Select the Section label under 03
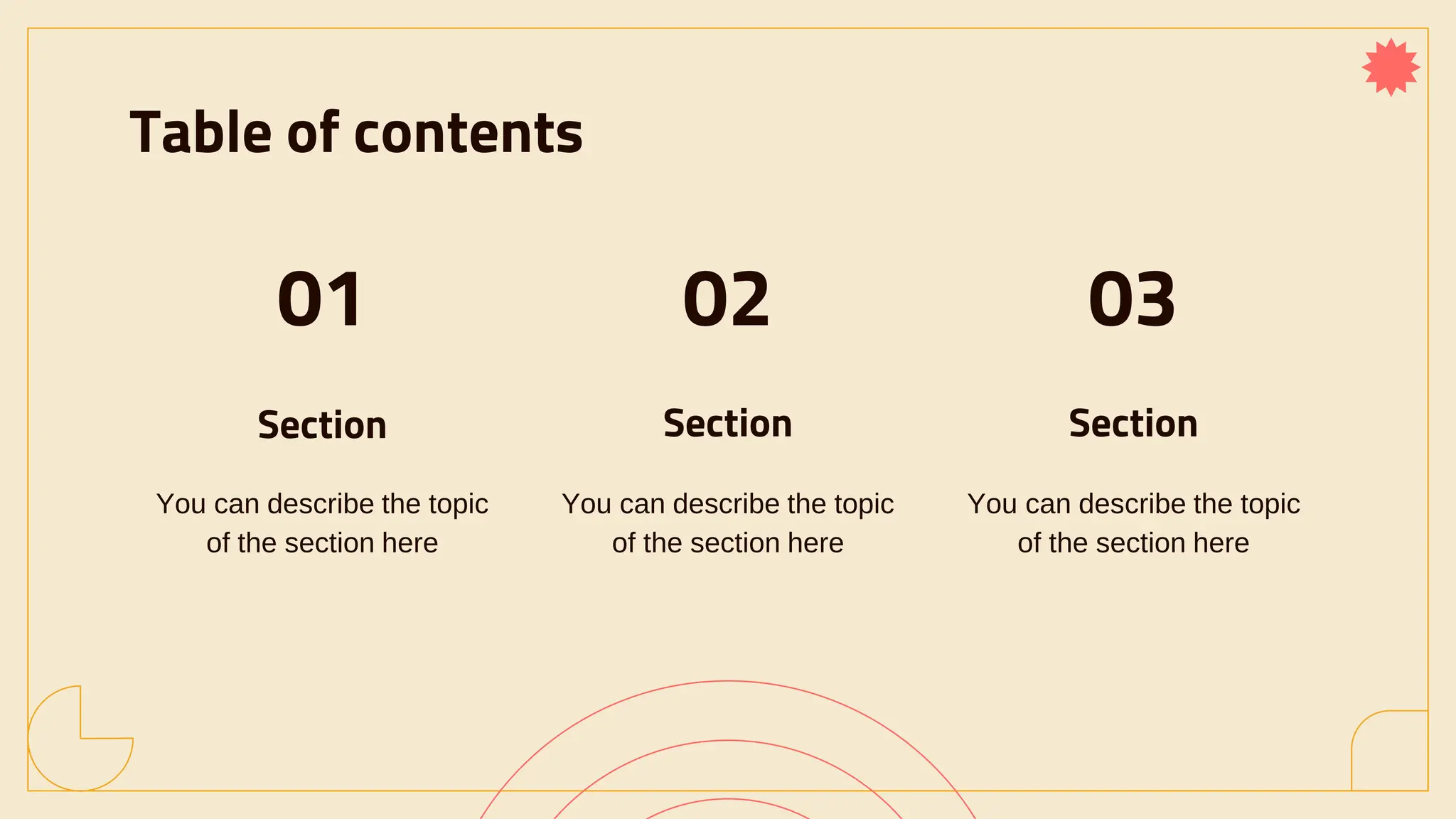The height and width of the screenshot is (819, 1456). point(1133,424)
